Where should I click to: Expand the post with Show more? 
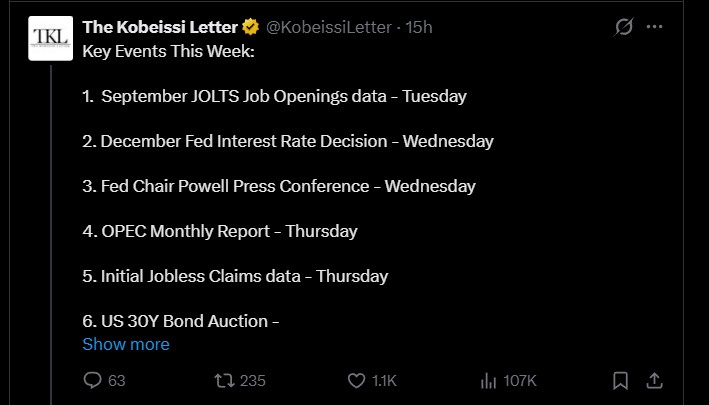[x=126, y=344]
